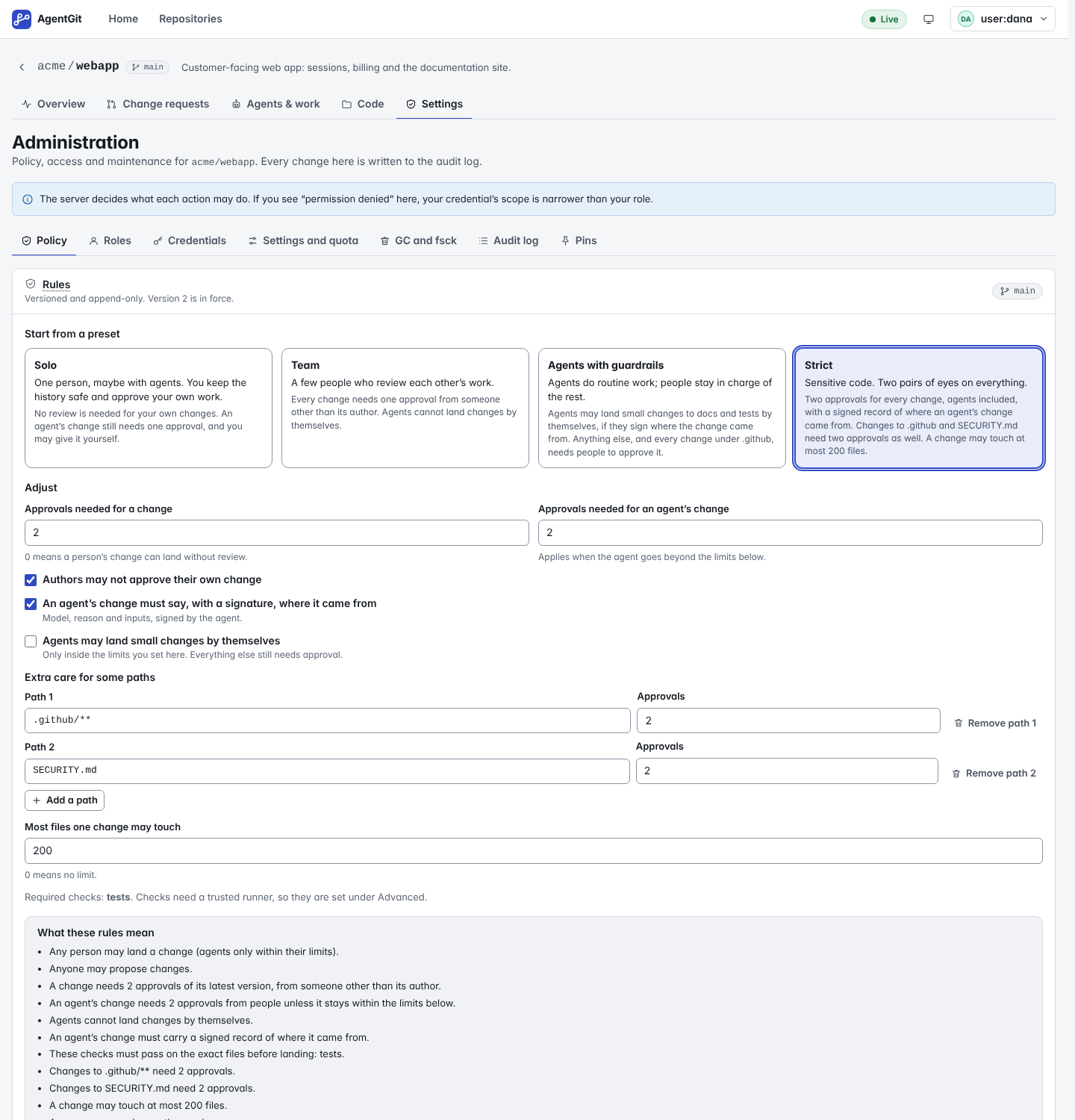Open the GC and fsck sub-tab
This screenshot has width=1075, height=1120.
point(418,240)
